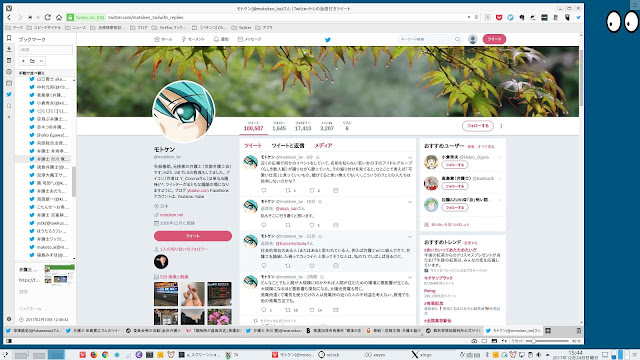Click フォローする button on profile

(478, 126)
